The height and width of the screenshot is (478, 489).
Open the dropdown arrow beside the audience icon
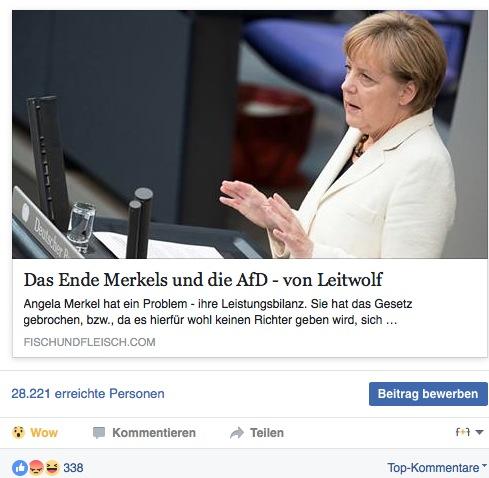tap(479, 432)
